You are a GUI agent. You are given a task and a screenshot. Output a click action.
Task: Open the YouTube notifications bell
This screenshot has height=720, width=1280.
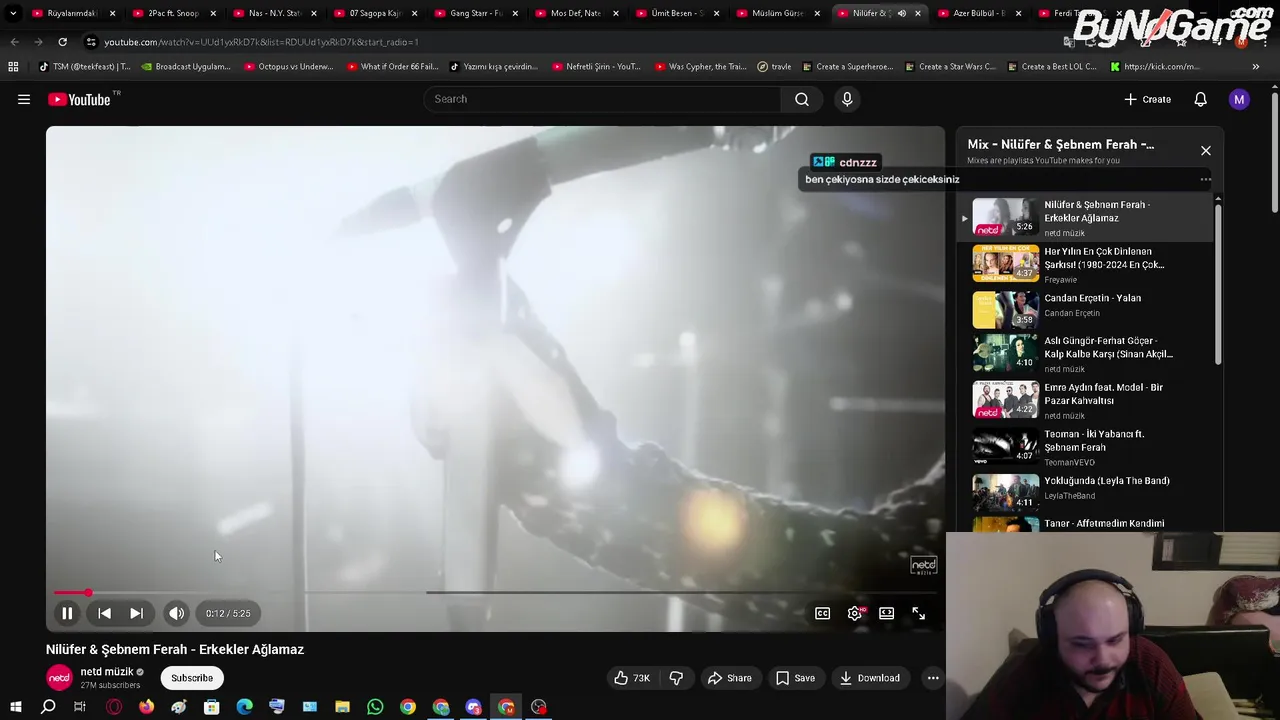(x=1200, y=99)
